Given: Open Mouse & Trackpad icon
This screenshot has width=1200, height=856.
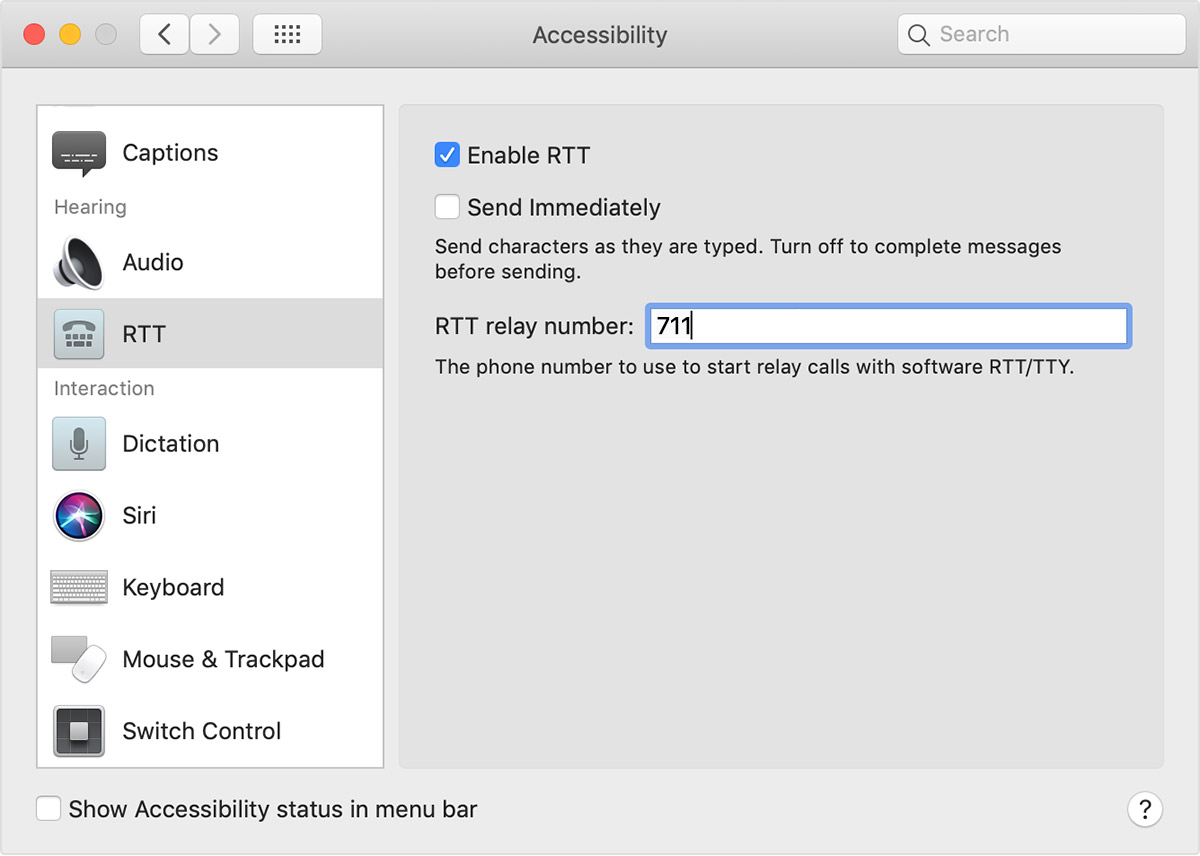Looking at the screenshot, I should (79, 660).
